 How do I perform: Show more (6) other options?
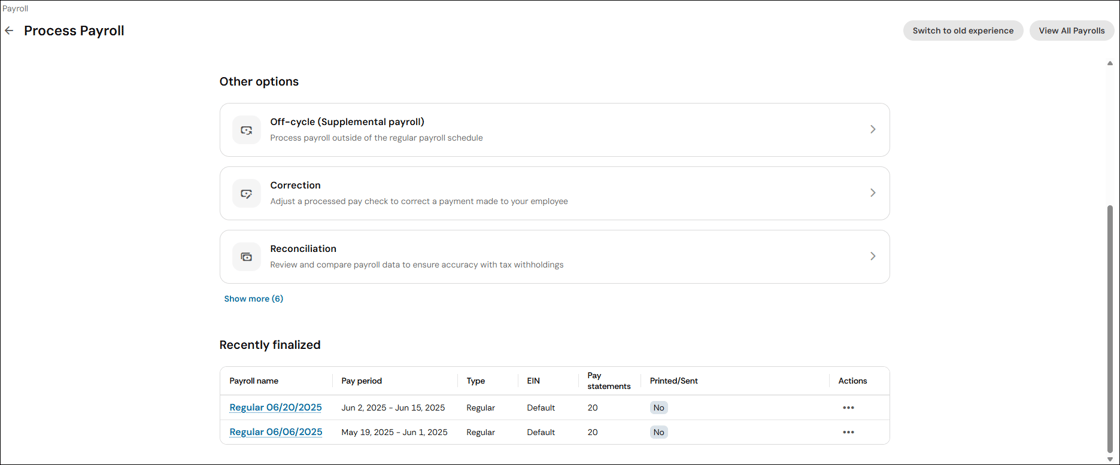tap(253, 299)
